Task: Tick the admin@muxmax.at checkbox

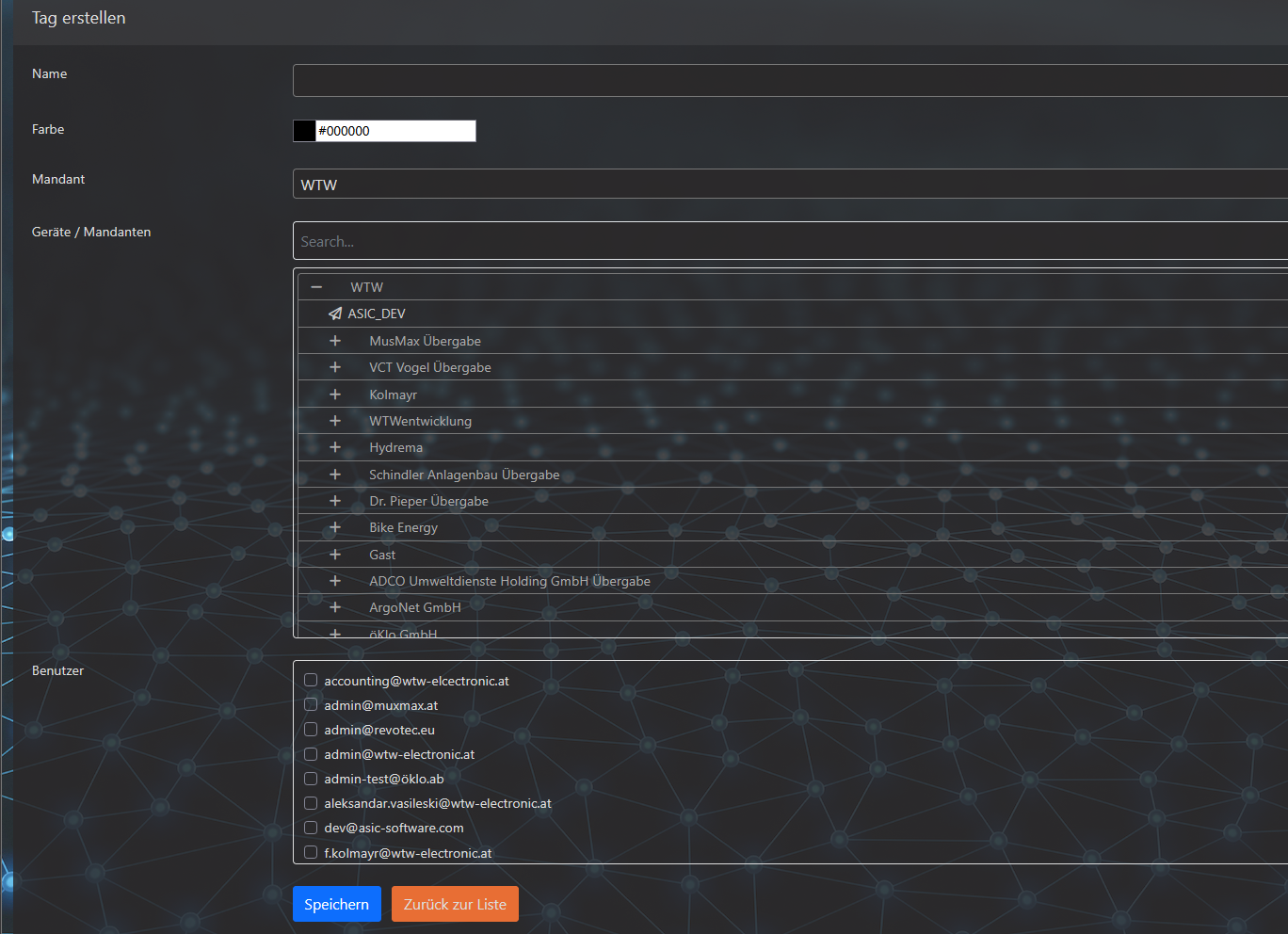Action: 311,704
